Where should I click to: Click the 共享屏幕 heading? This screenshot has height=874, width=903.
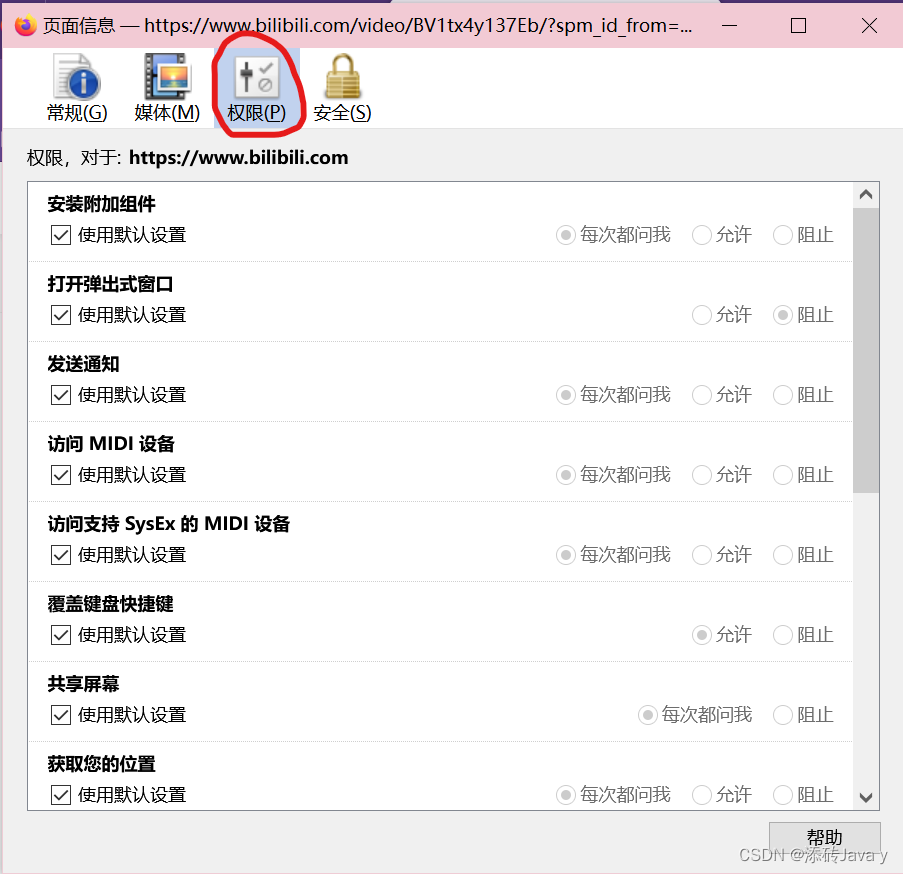84,684
